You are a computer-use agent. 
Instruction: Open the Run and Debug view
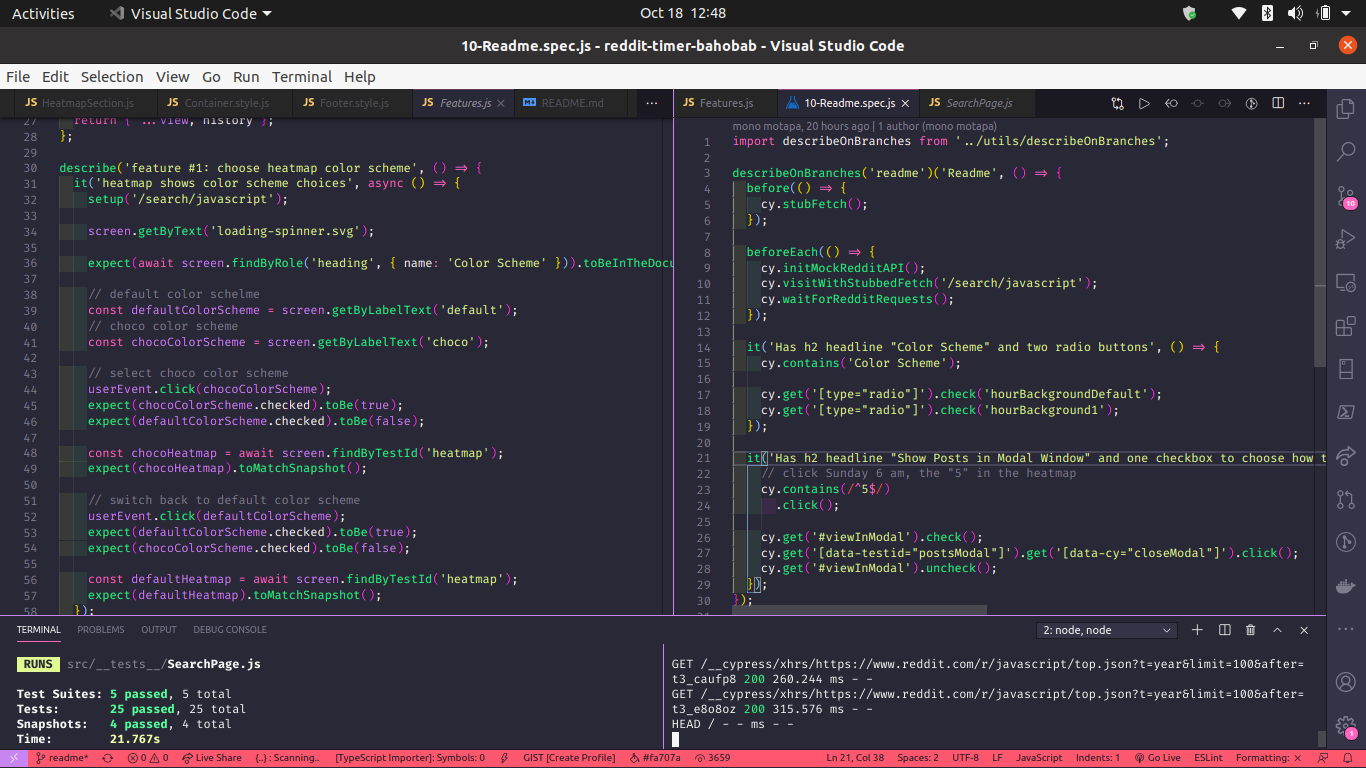[x=1345, y=239]
